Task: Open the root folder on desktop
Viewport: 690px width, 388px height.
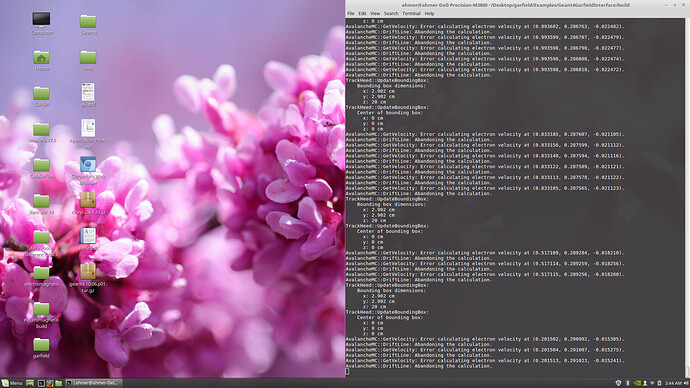Action: pyautogui.click(x=88, y=60)
